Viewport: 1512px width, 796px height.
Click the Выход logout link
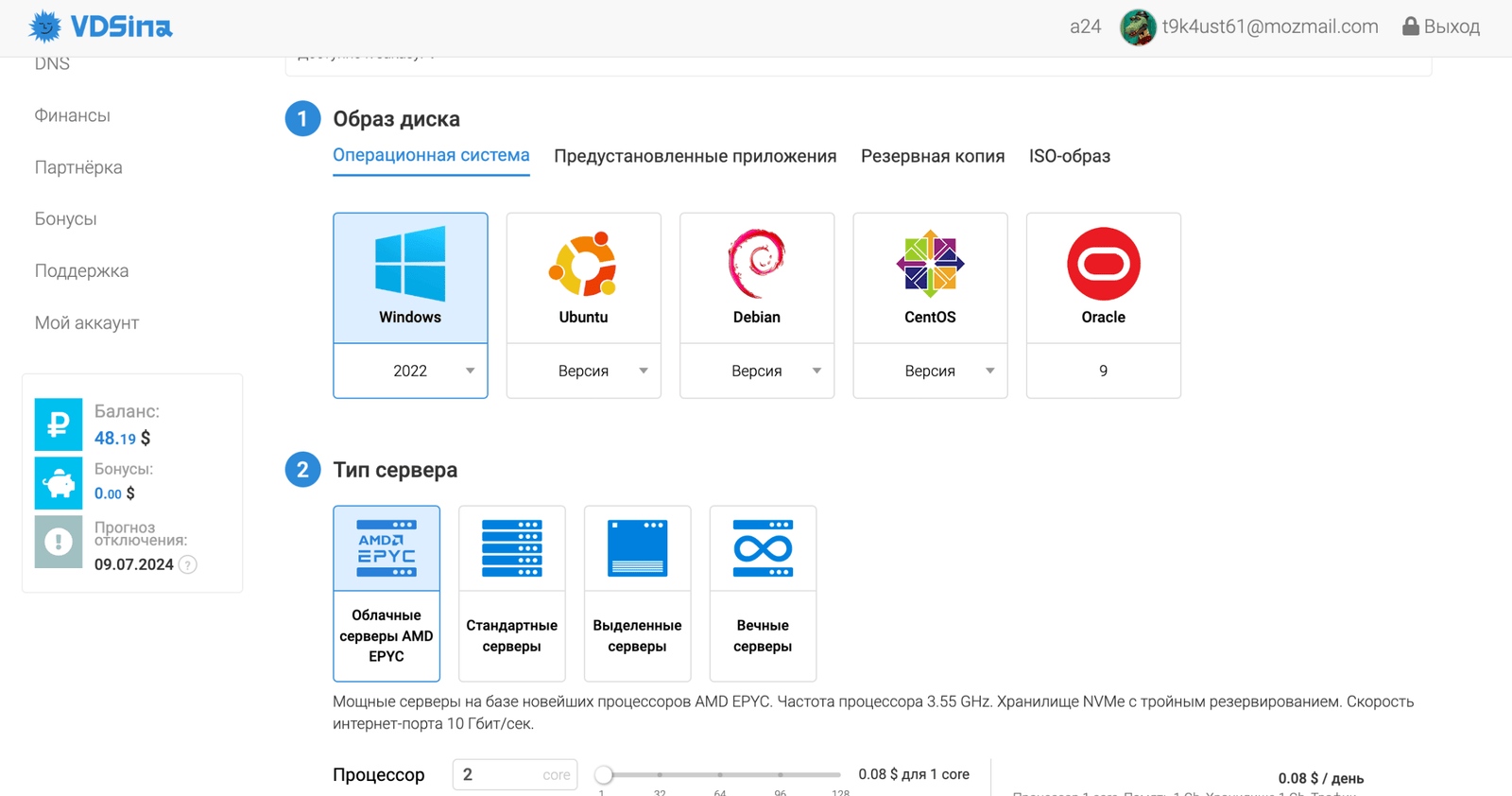[x=1441, y=26]
